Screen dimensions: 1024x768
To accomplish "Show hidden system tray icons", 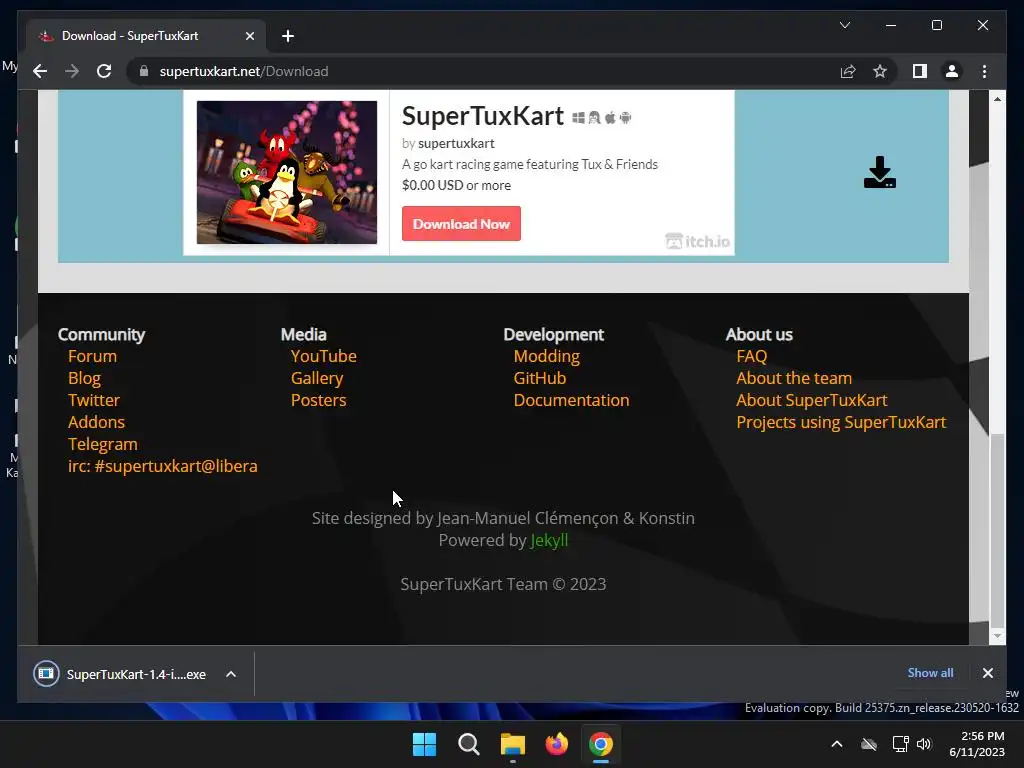I will [837, 744].
